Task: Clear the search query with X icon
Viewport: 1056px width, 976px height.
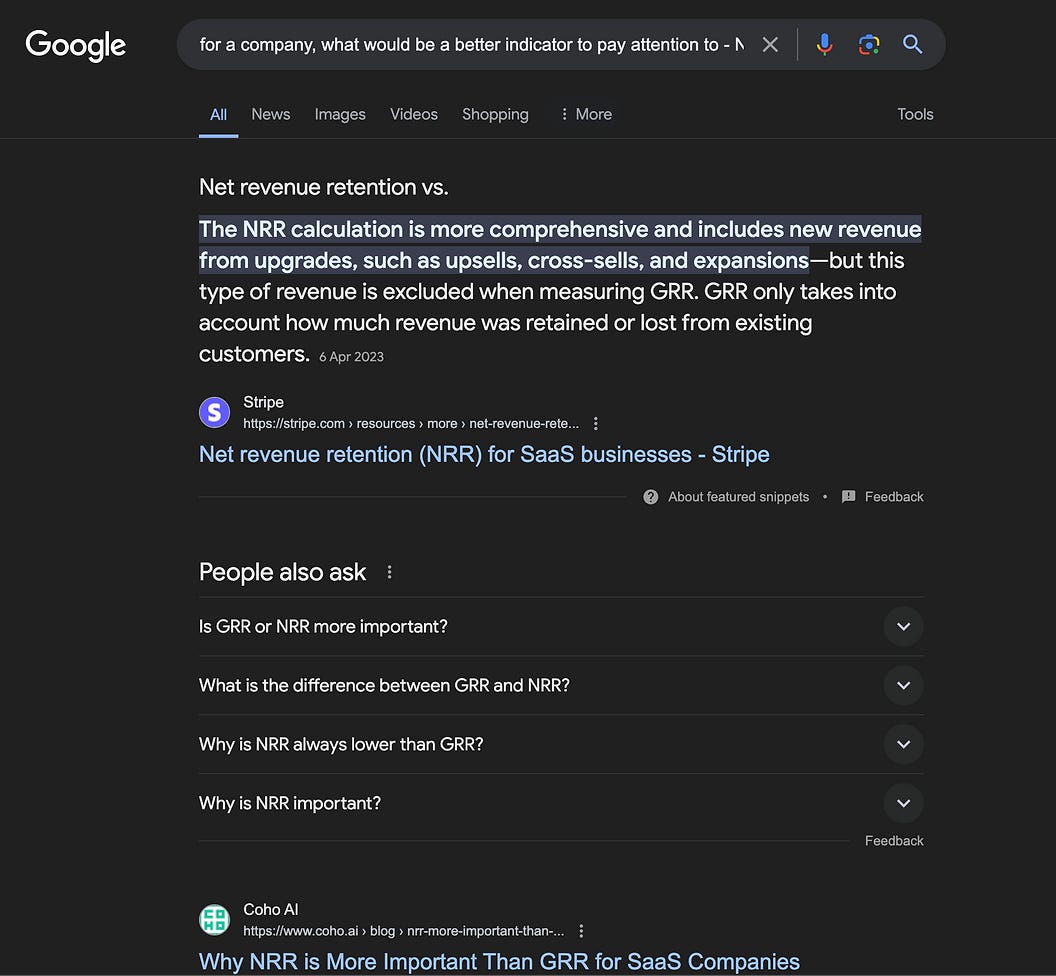Action: (770, 44)
